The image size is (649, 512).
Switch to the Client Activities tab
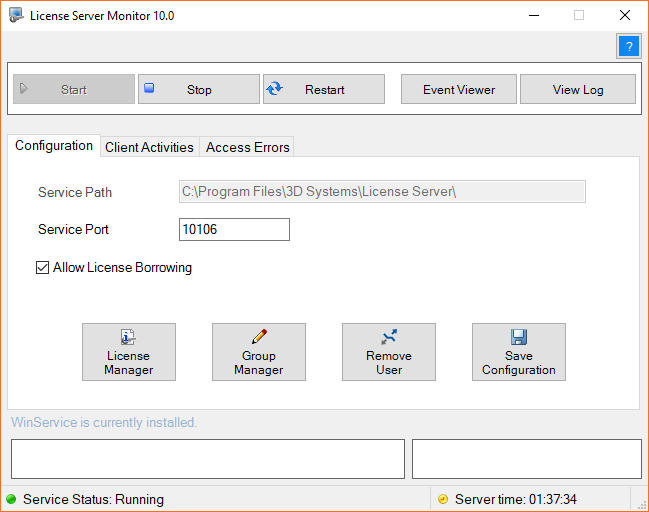pyautogui.click(x=149, y=147)
